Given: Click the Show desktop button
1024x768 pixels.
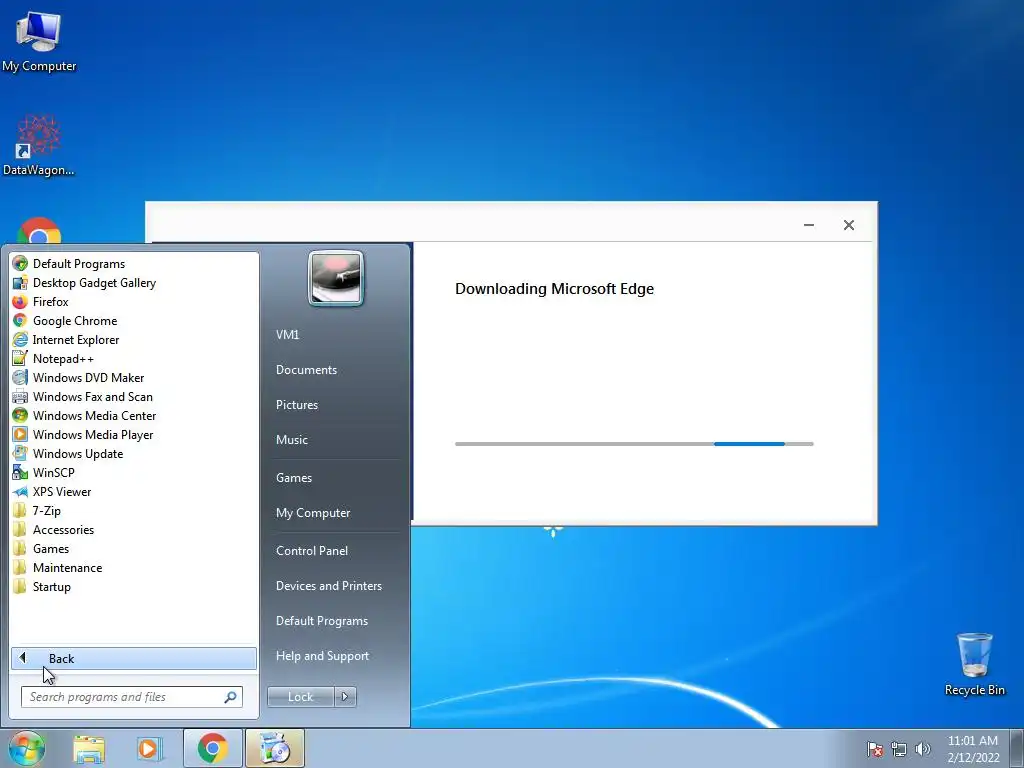Looking at the screenshot, I should pos(1017,748).
